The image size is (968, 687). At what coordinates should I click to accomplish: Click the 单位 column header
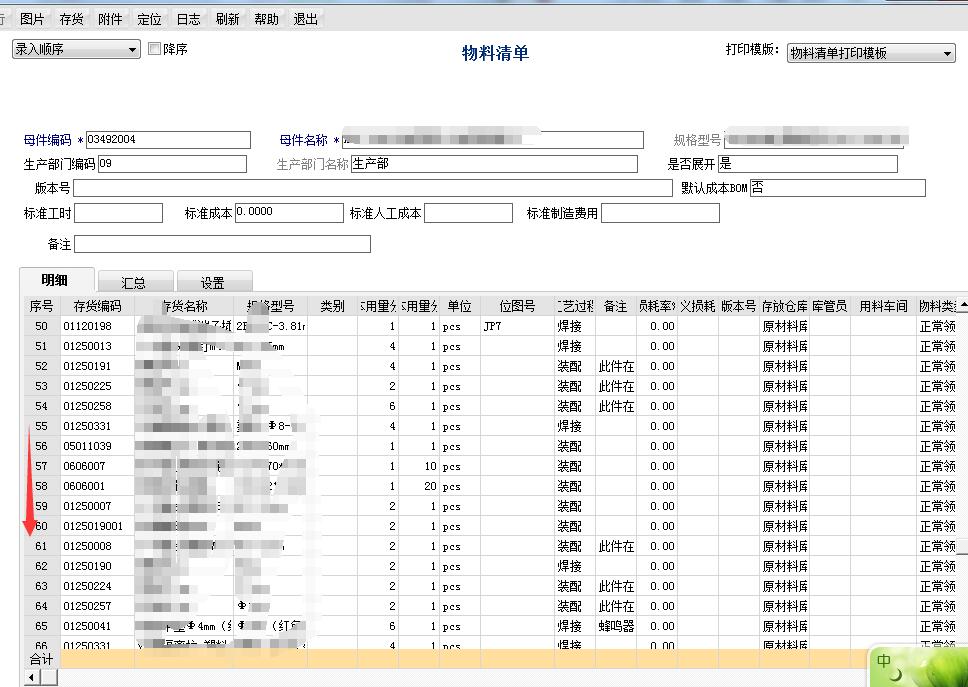coord(459,306)
